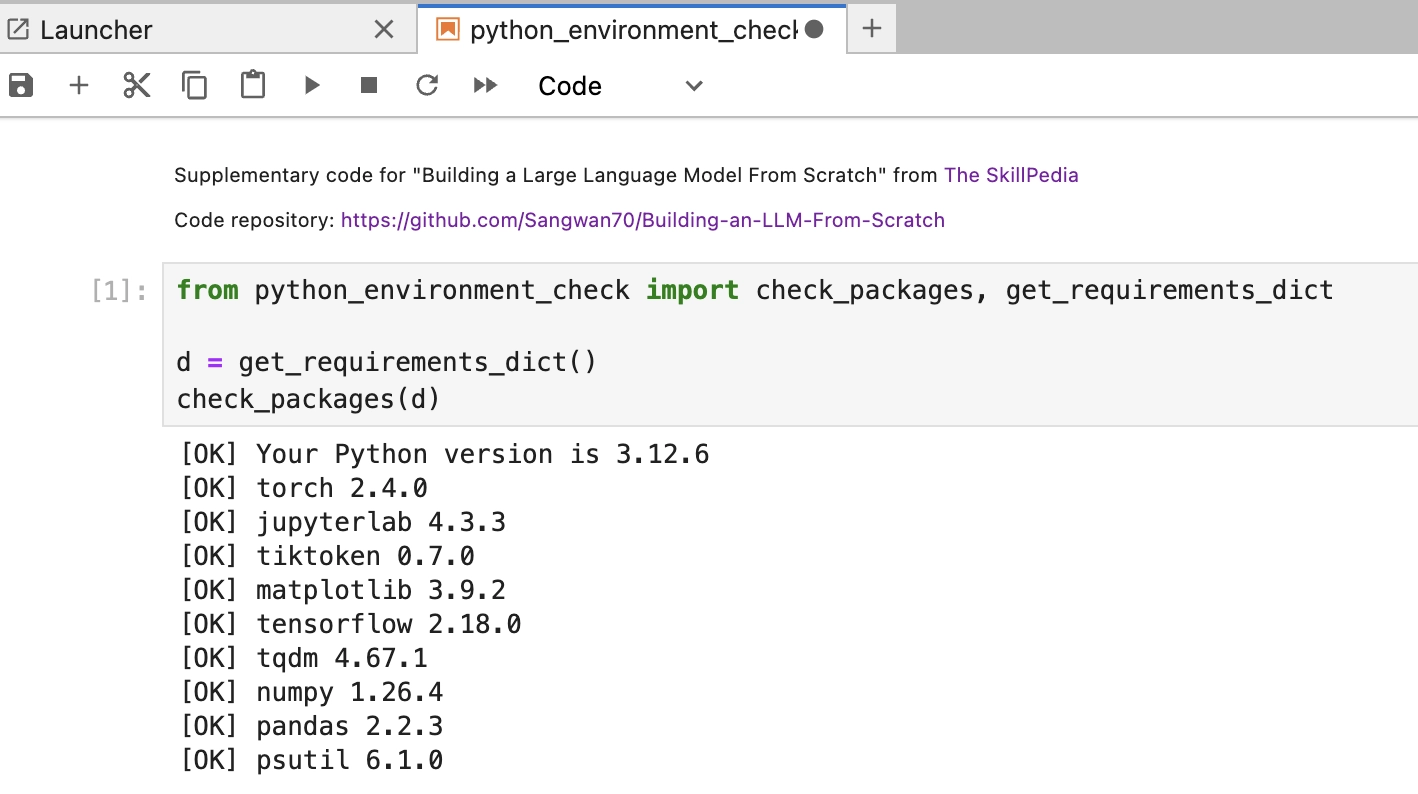
Task: Click inside the code cell editor
Action: click(789, 345)
